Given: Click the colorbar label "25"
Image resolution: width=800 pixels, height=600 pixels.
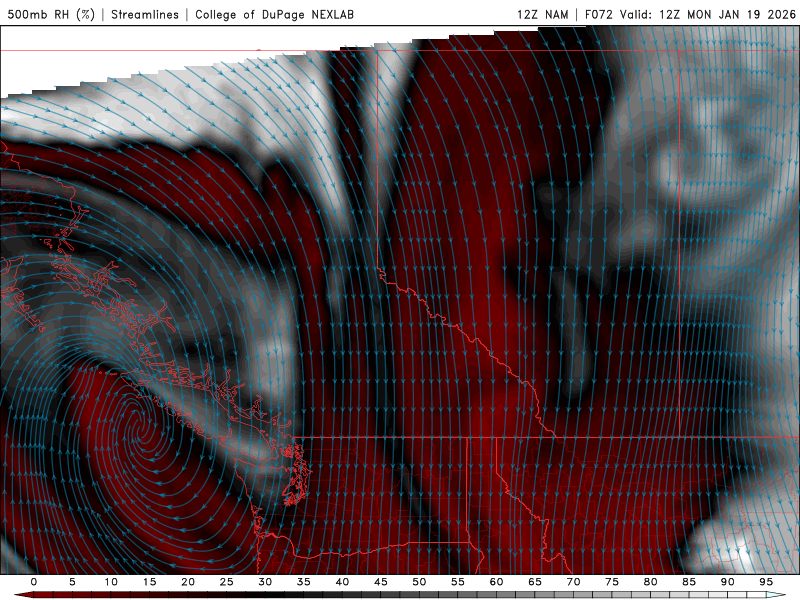Looking at the screenshot, I should (227, 582).
